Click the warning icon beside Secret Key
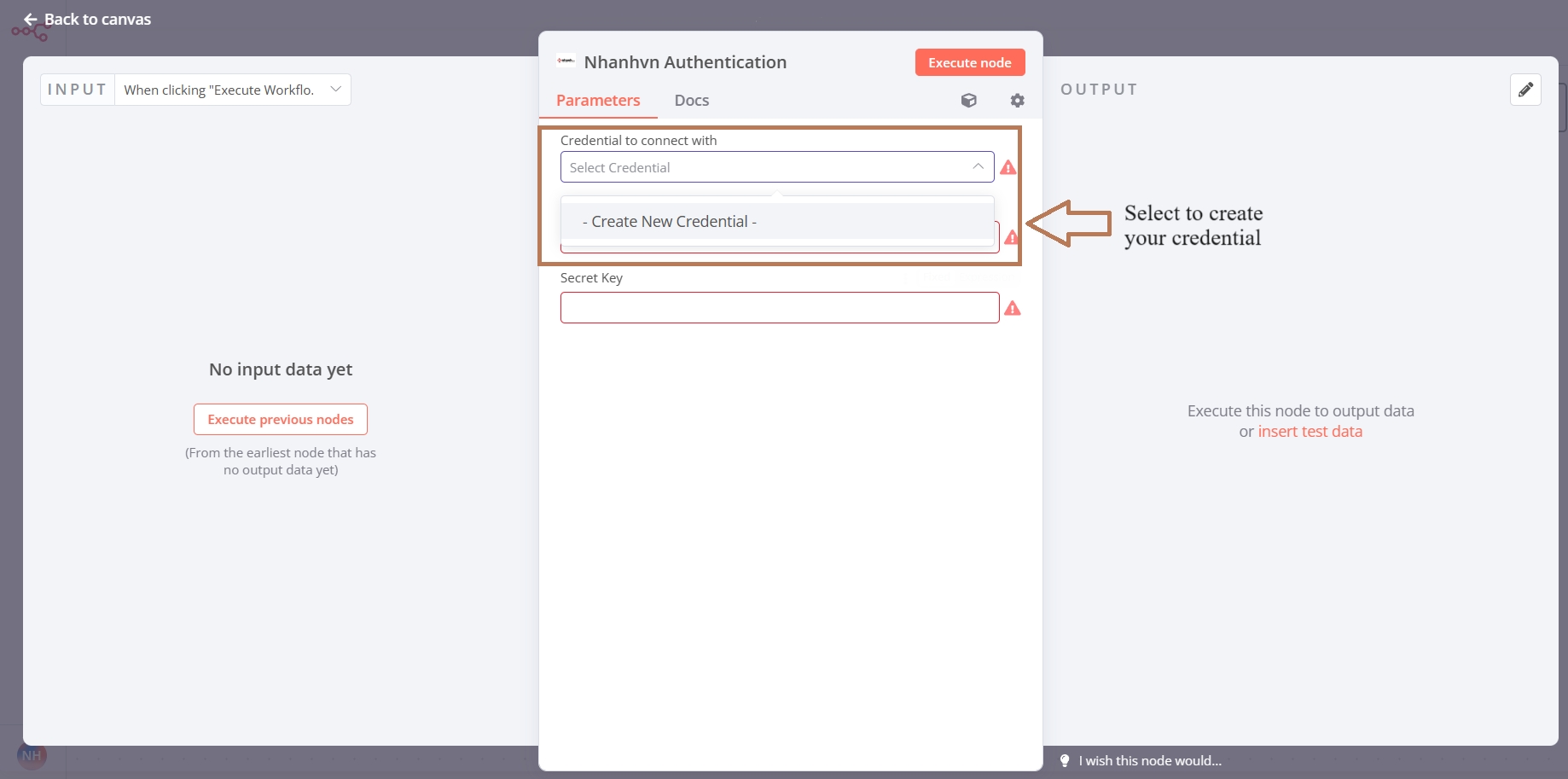The height and width of the screenshot is (779, 1568). [x=1012, y=308]
